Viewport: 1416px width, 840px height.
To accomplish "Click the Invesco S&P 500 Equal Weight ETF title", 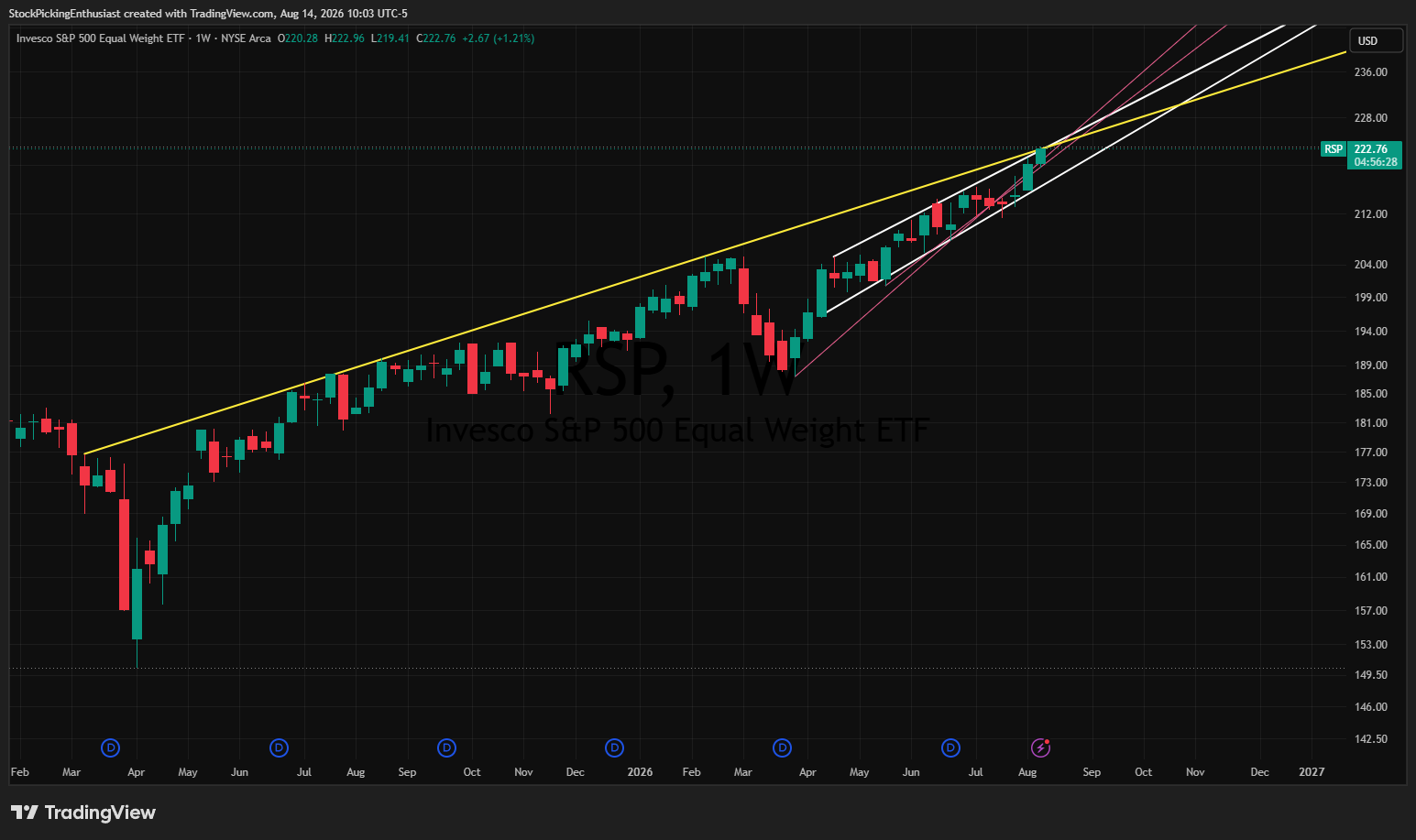I will (101, 38).
